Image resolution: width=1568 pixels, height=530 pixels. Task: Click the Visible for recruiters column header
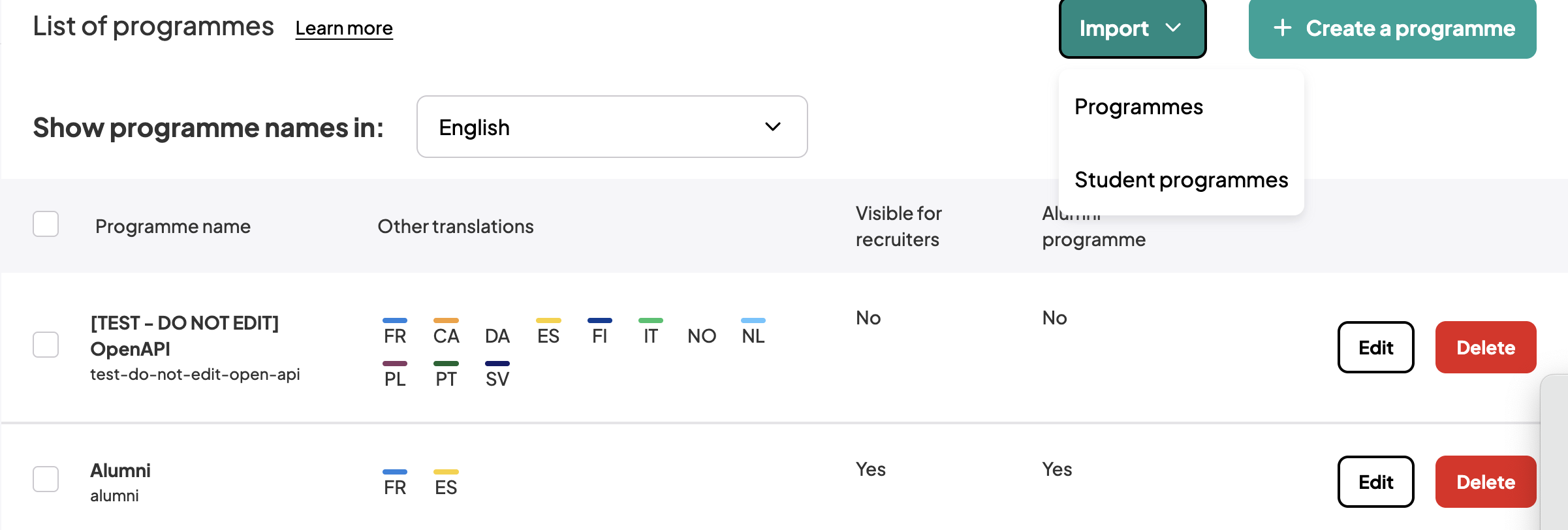[898, 226]
